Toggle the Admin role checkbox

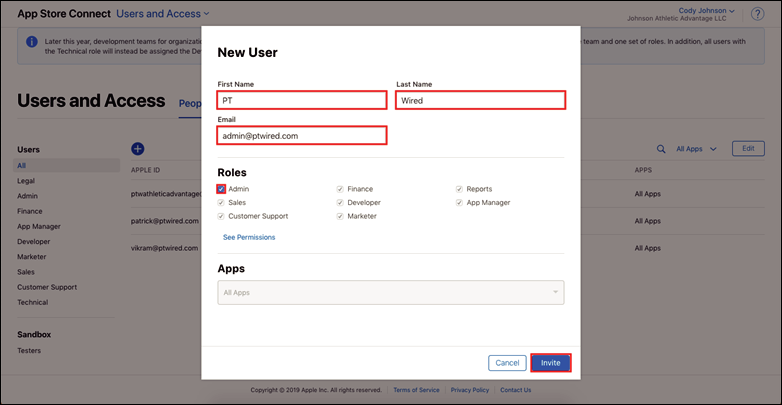click(x=221, y=189)
